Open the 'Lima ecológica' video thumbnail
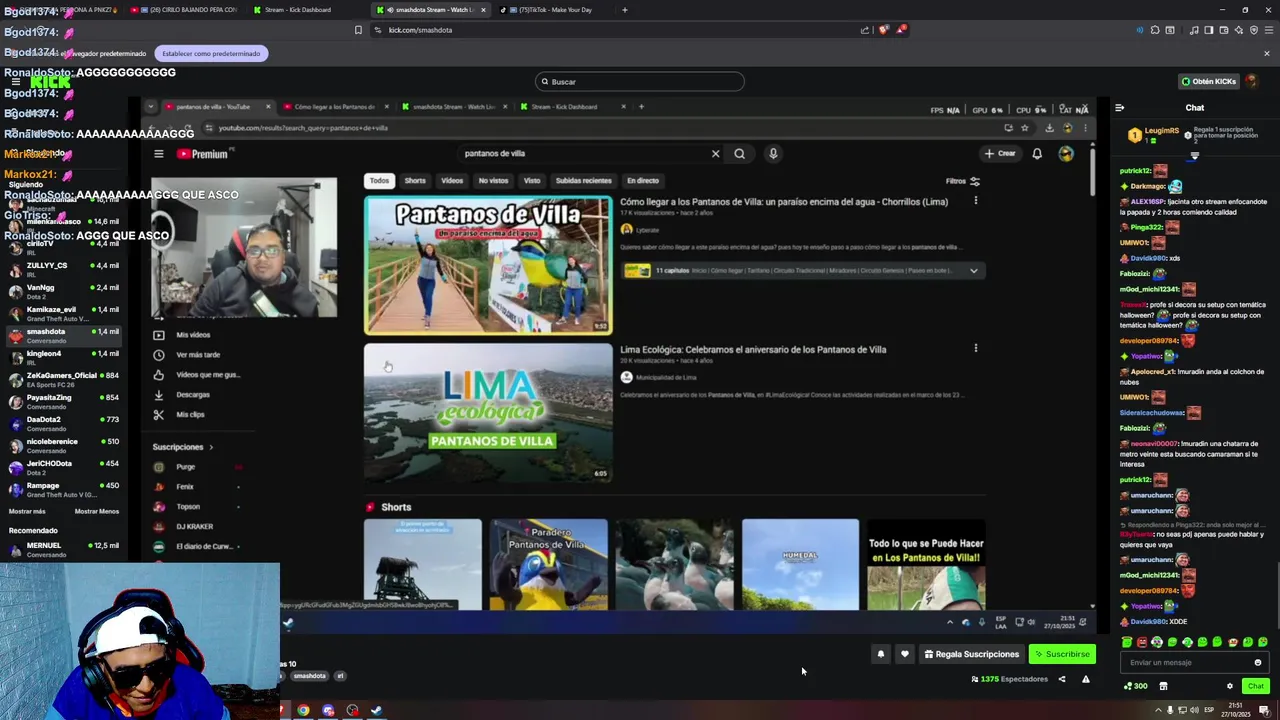1280x720 pixels. (x=488, y=412)
